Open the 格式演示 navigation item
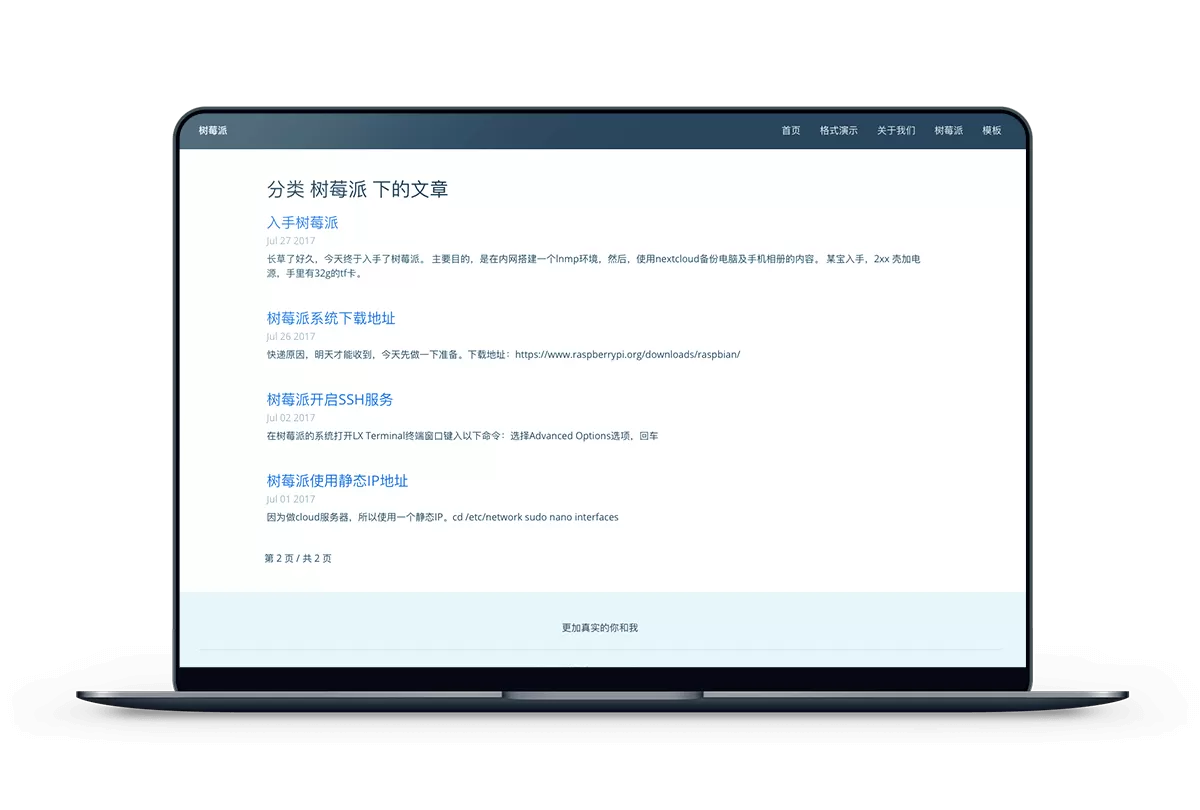Screen dimensions: 1200x810 click(x=838, y=131)
